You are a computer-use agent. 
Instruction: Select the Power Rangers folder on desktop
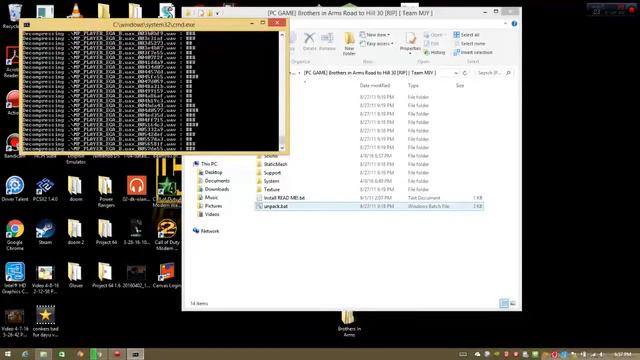point(106,192)
